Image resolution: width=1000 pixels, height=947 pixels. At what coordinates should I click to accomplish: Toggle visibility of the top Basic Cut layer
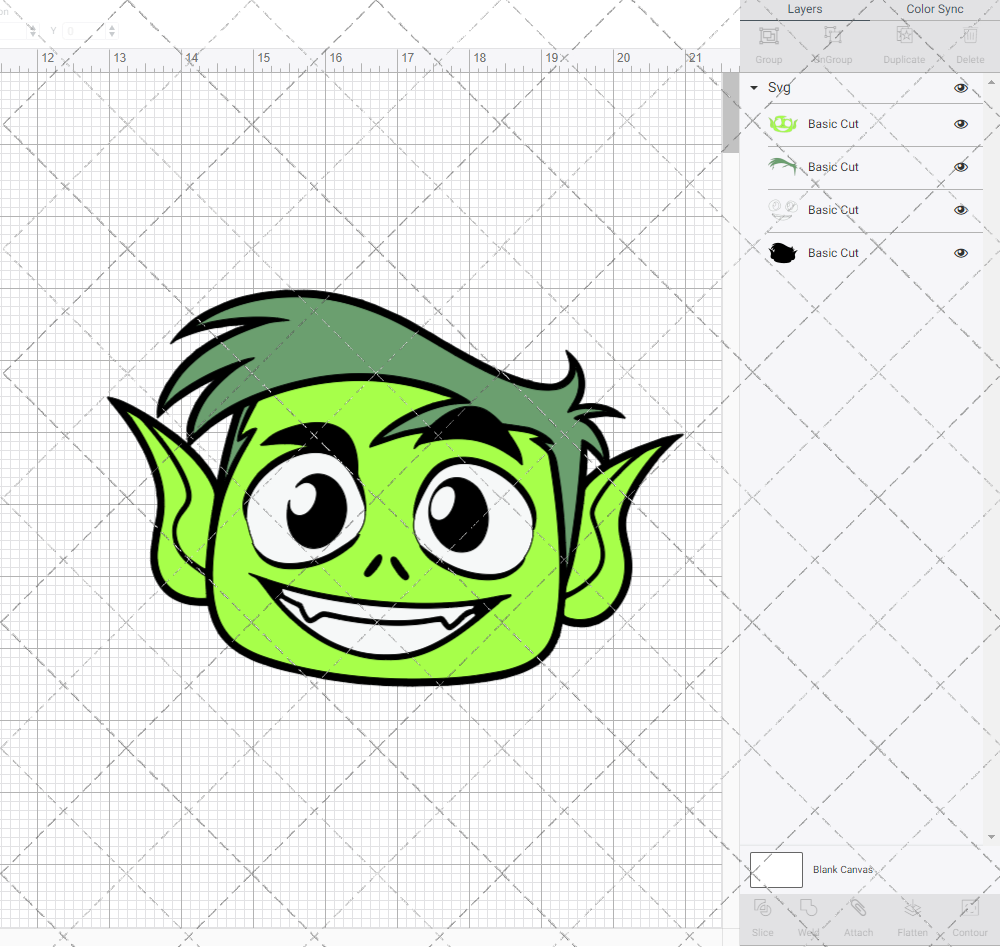(960, 124)
